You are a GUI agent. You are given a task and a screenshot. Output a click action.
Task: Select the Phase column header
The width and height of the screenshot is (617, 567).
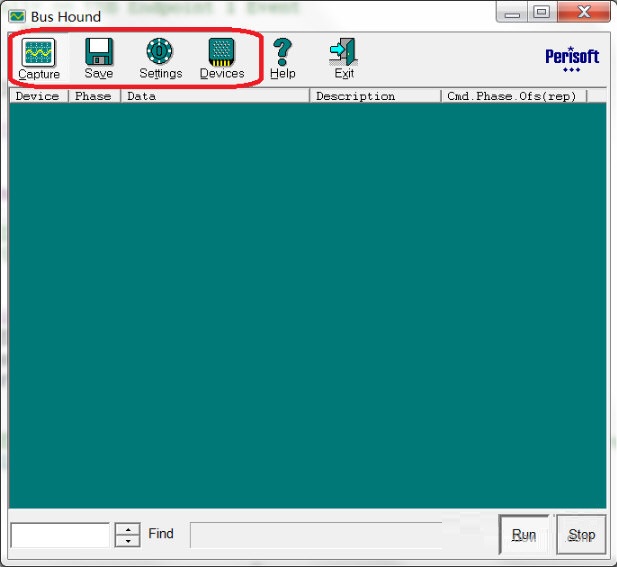click(94, 96)
